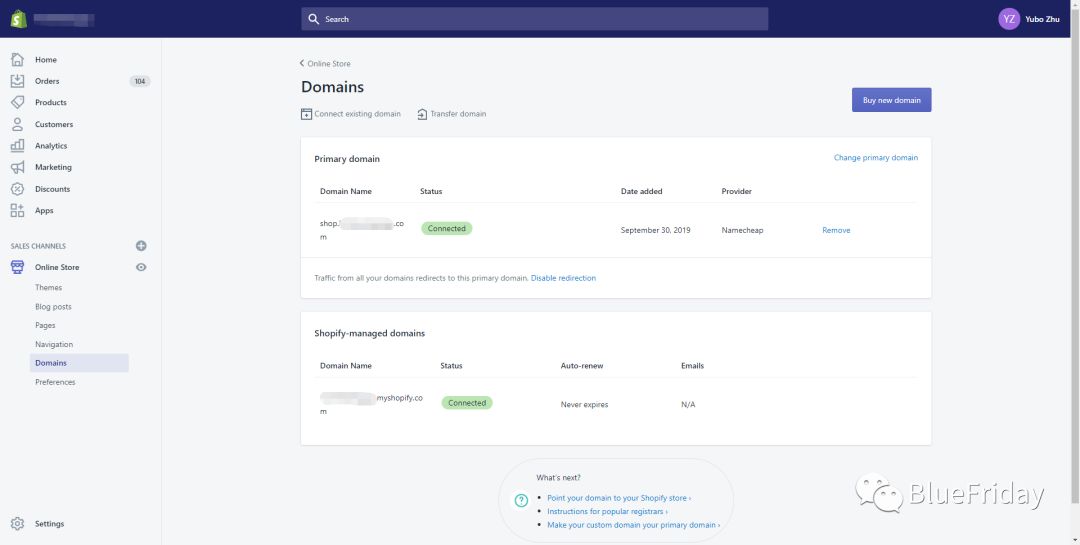Open Marketing in sidebar
Viewport: 1080px width, 545px height.
click(x=53, y=167)
